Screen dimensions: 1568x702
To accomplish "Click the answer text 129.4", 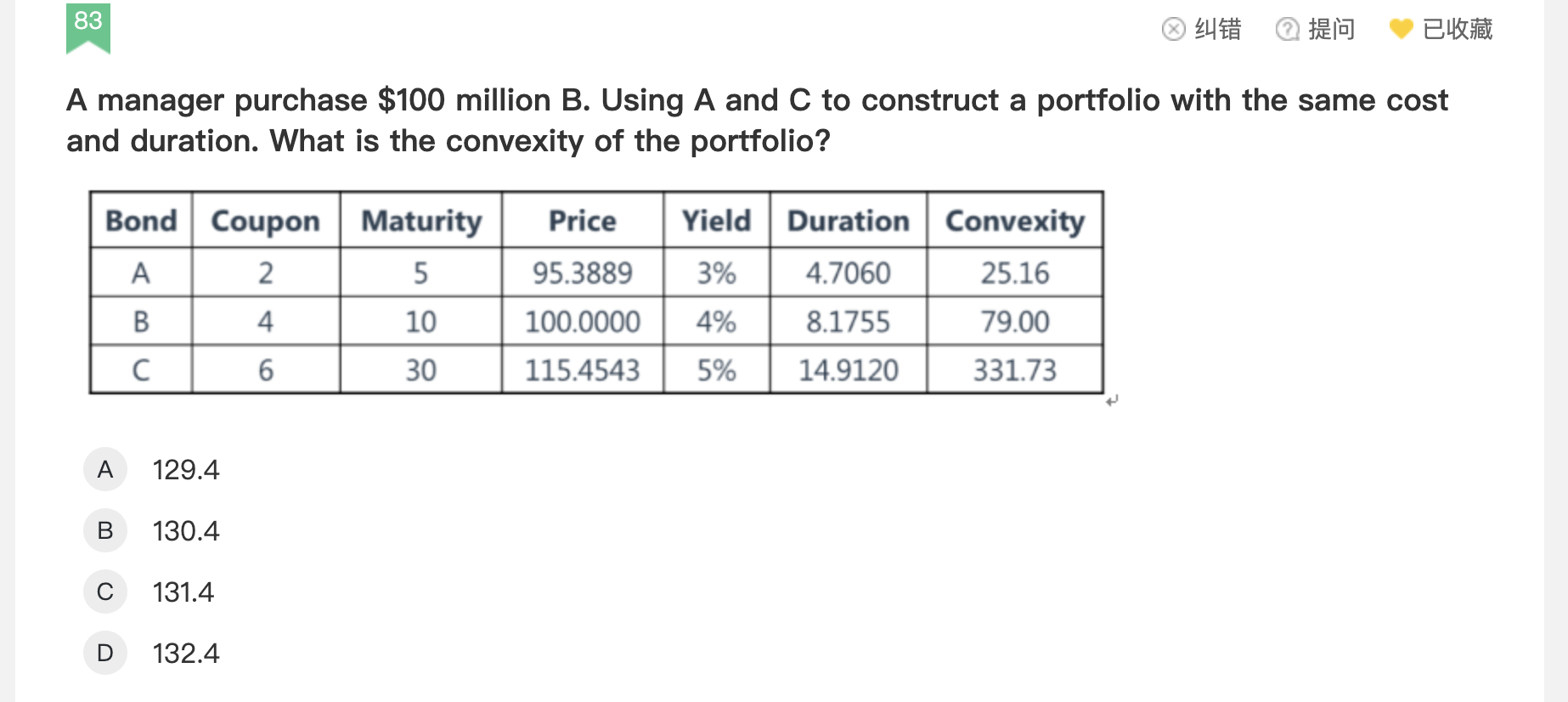I will 186,470.
